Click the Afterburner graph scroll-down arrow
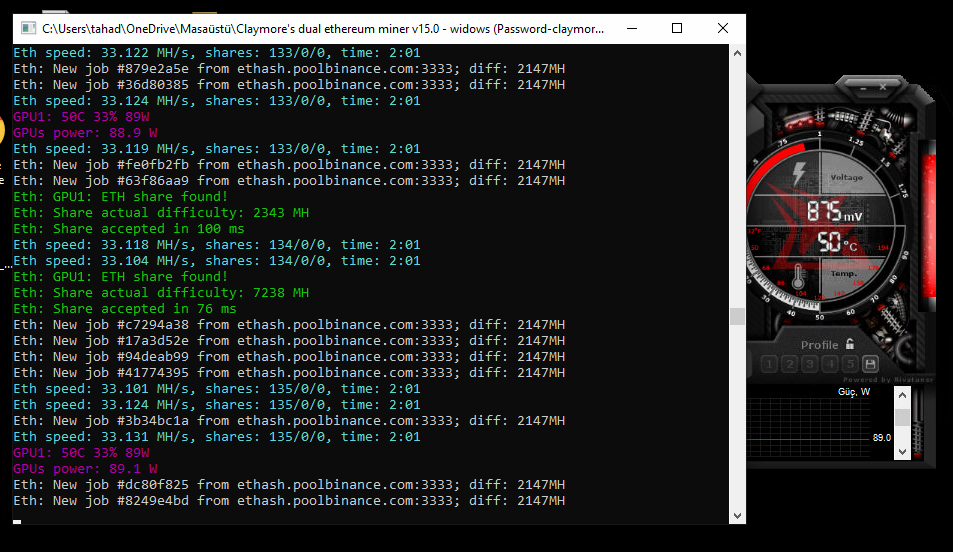The image size is (953, 552). 903,452
